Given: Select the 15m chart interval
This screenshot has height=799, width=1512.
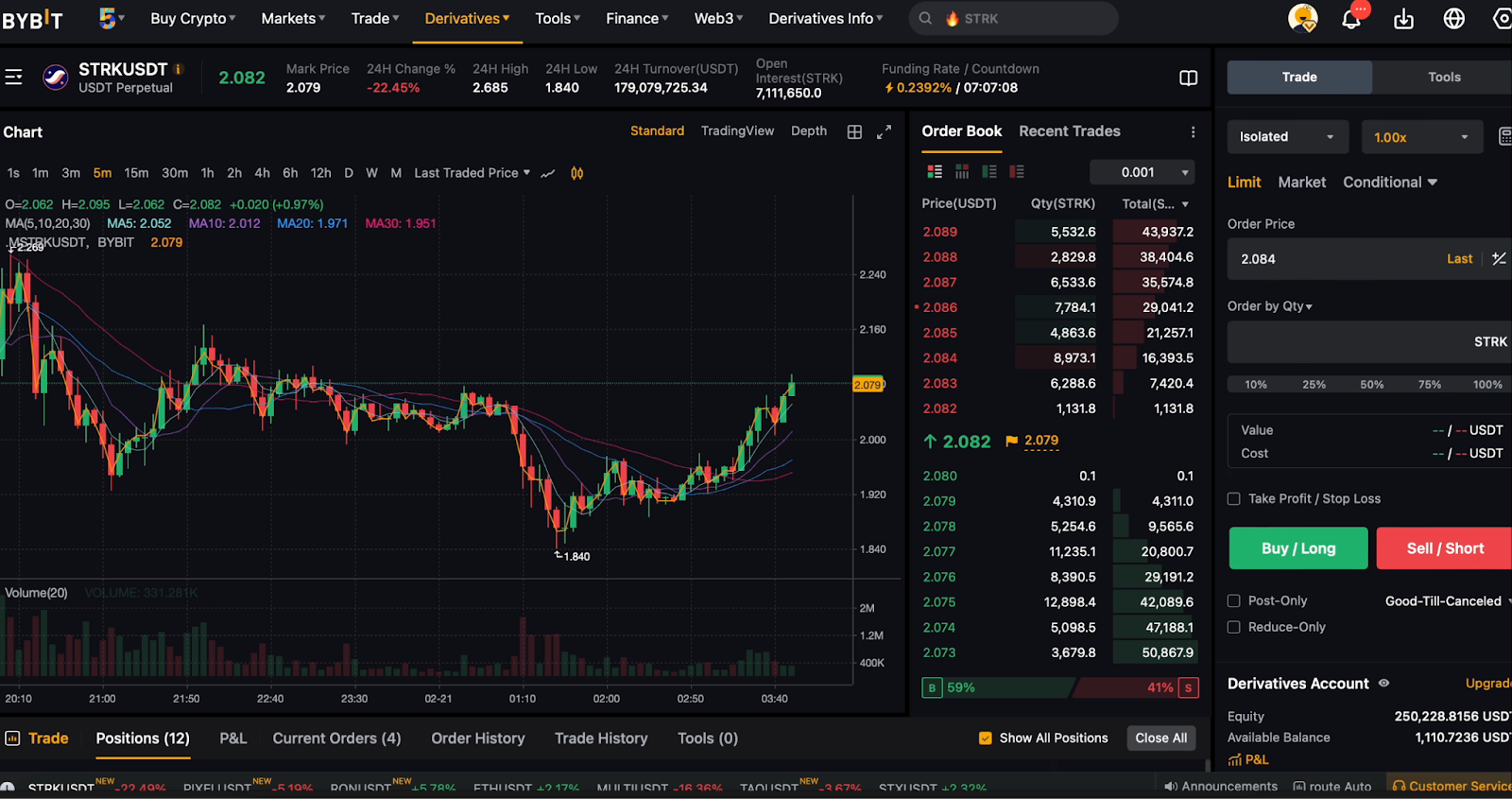Looking at the screenshot, I should pyautogui.click(x=136, y=173).
